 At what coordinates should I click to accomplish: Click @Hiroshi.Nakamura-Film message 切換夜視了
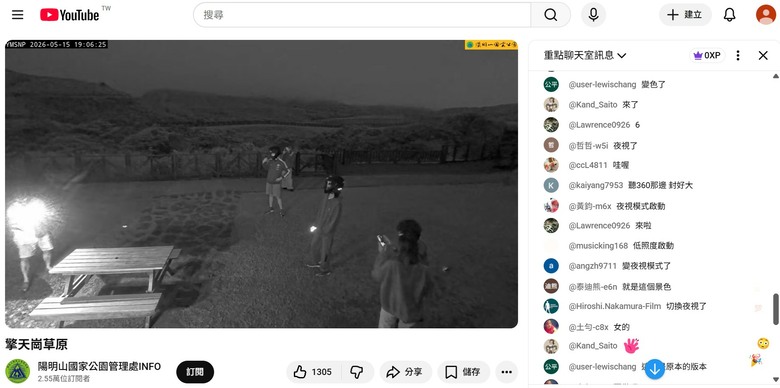coord(686,306)
